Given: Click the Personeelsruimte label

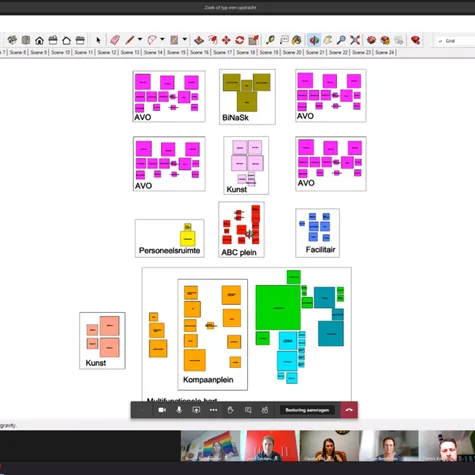Looking at the screenshot, I should coord(169,251).
